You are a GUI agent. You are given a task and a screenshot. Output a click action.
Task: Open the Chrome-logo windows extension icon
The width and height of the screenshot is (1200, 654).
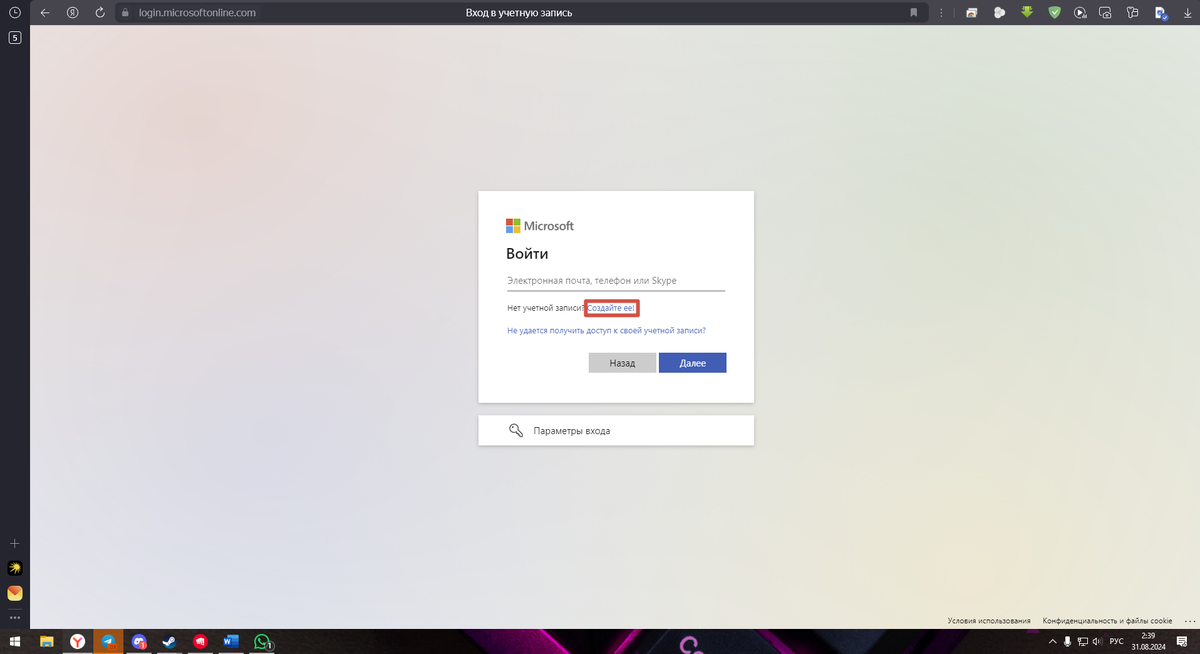coord(972,13)
